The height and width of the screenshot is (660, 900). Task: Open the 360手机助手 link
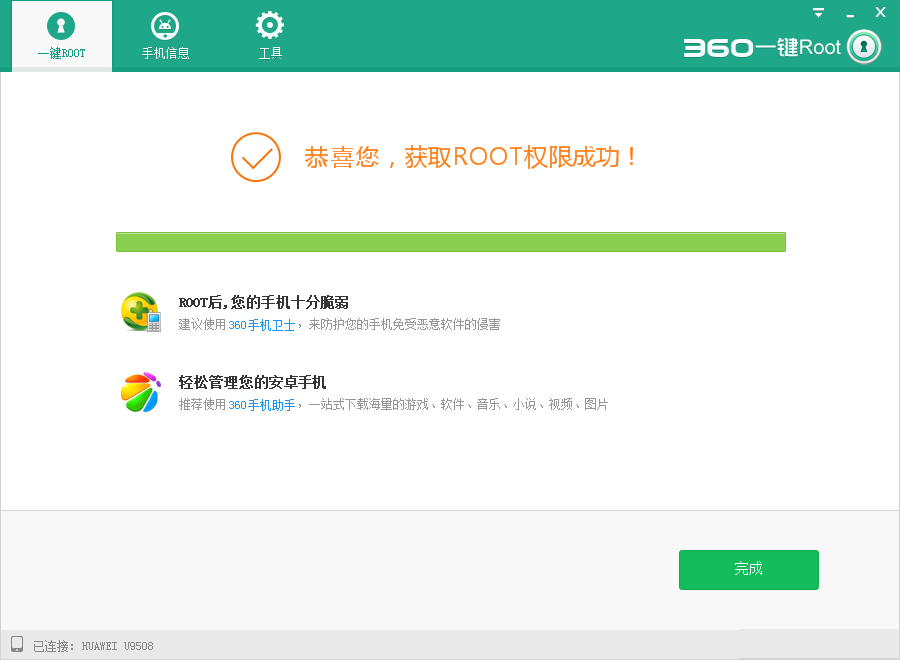coord(262,405)
